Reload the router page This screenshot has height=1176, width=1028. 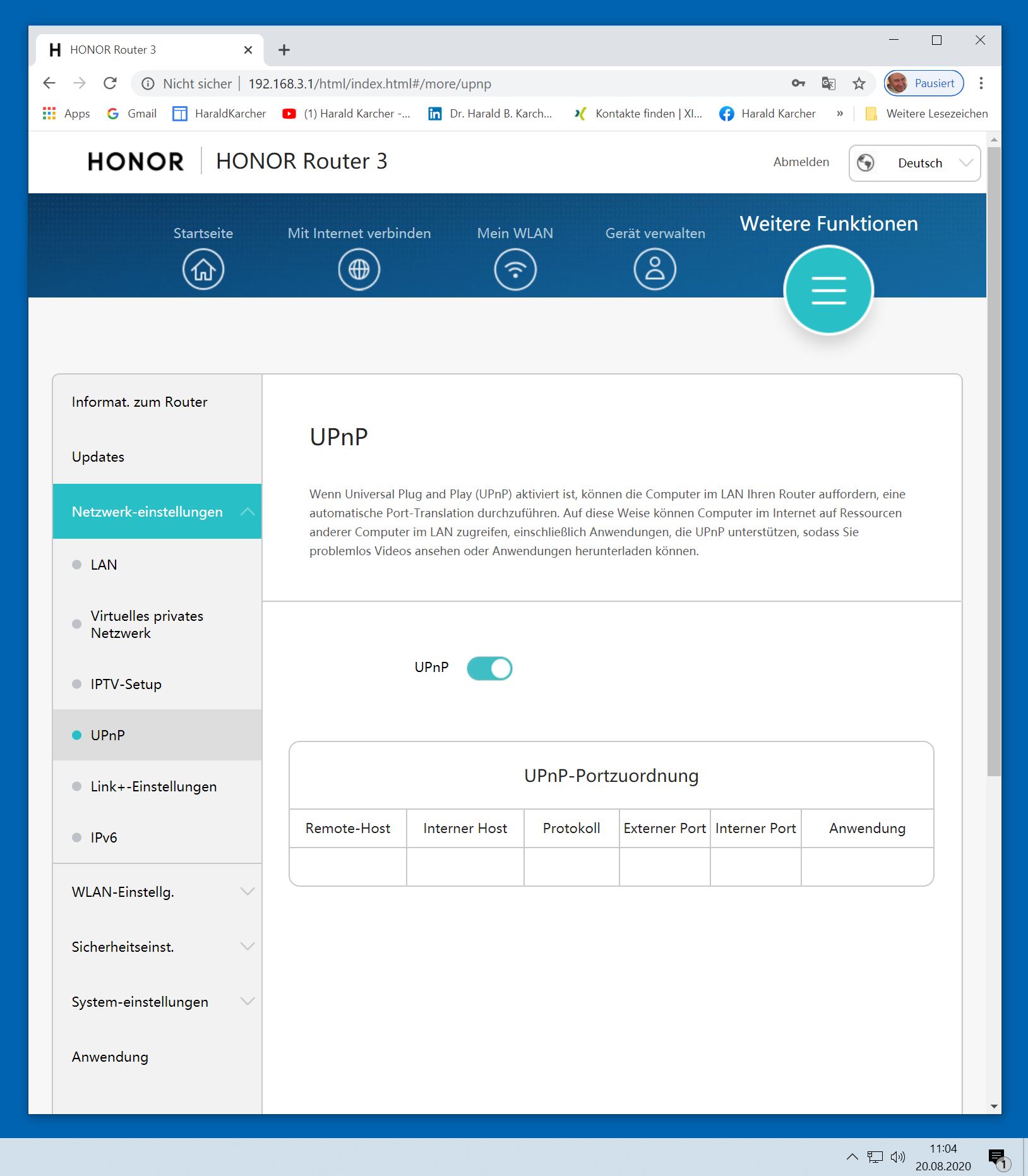[110, 83]
